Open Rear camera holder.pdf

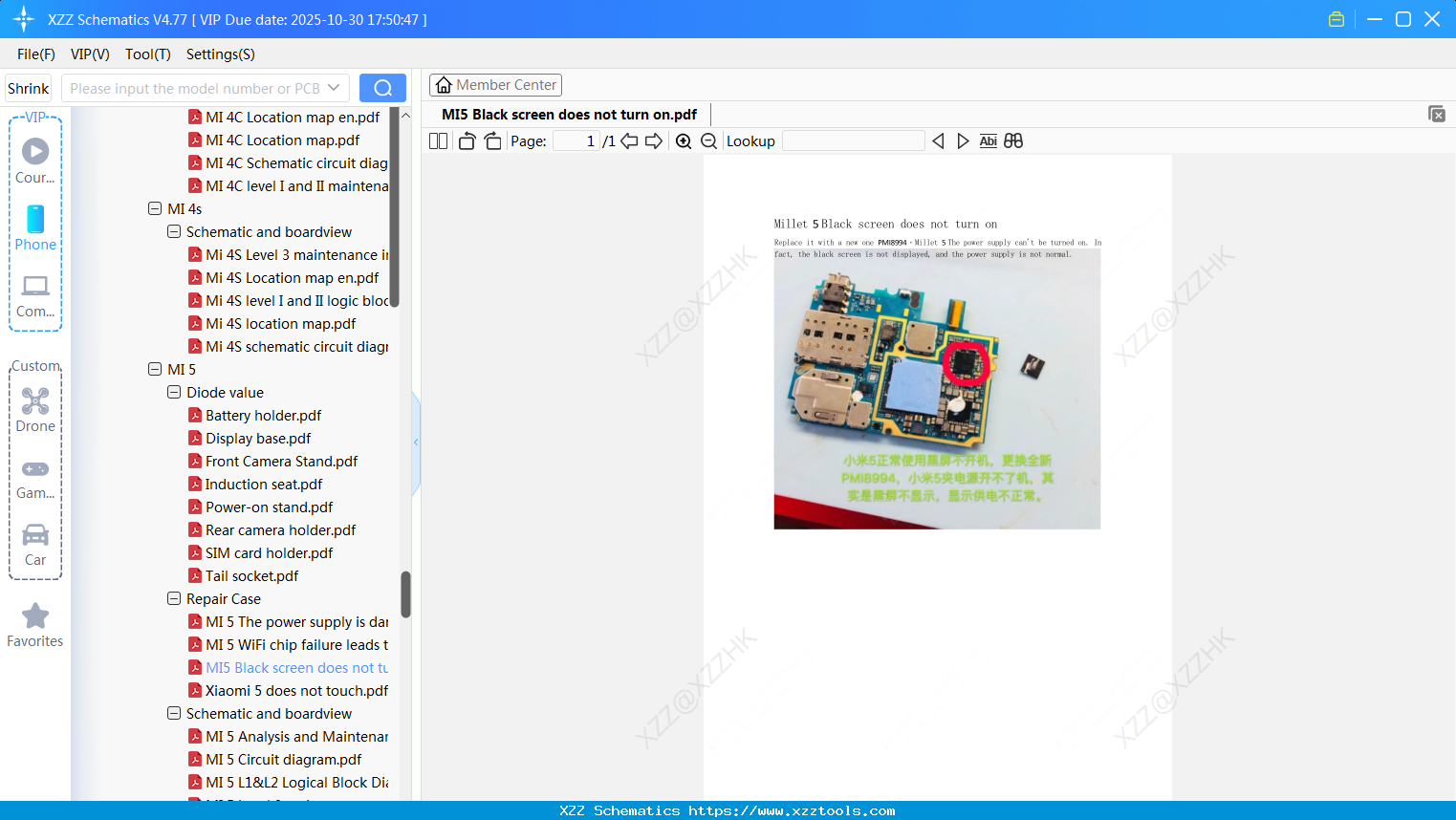[280, 529]
